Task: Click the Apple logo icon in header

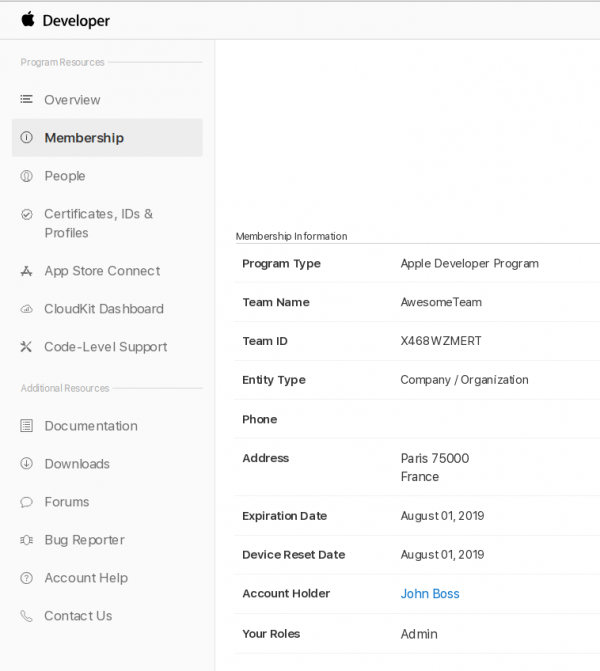Action: 28,20
